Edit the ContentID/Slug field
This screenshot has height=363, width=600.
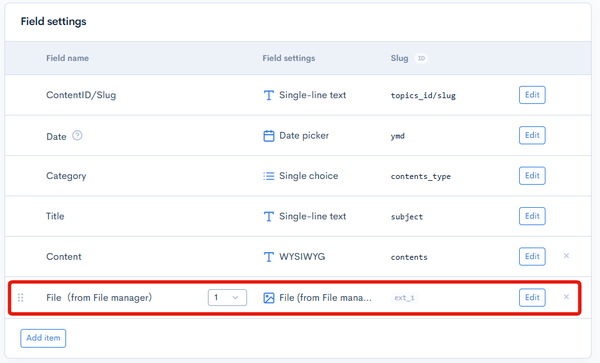coord(532,95)
